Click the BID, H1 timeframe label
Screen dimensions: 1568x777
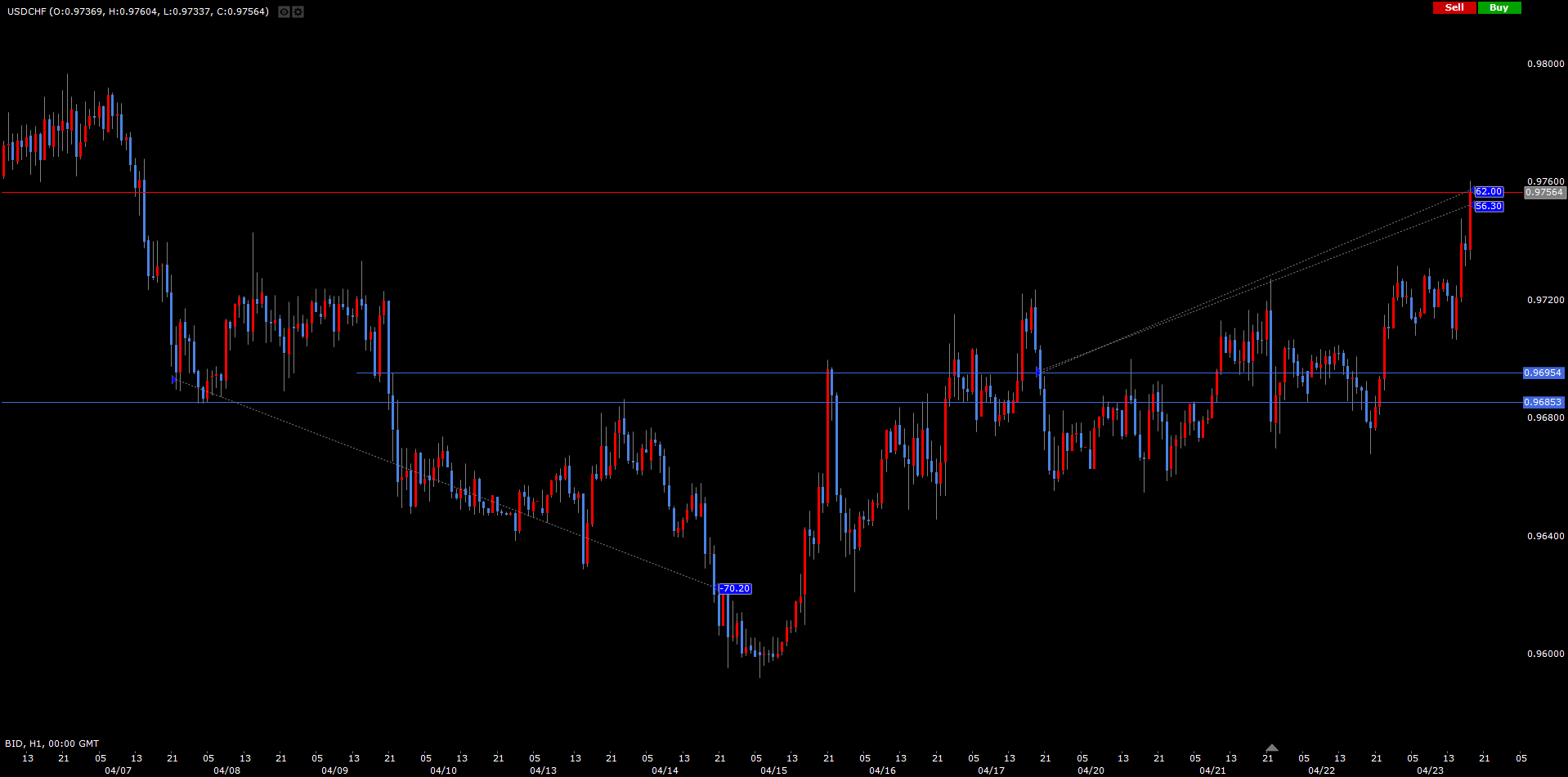pos(52,744)
